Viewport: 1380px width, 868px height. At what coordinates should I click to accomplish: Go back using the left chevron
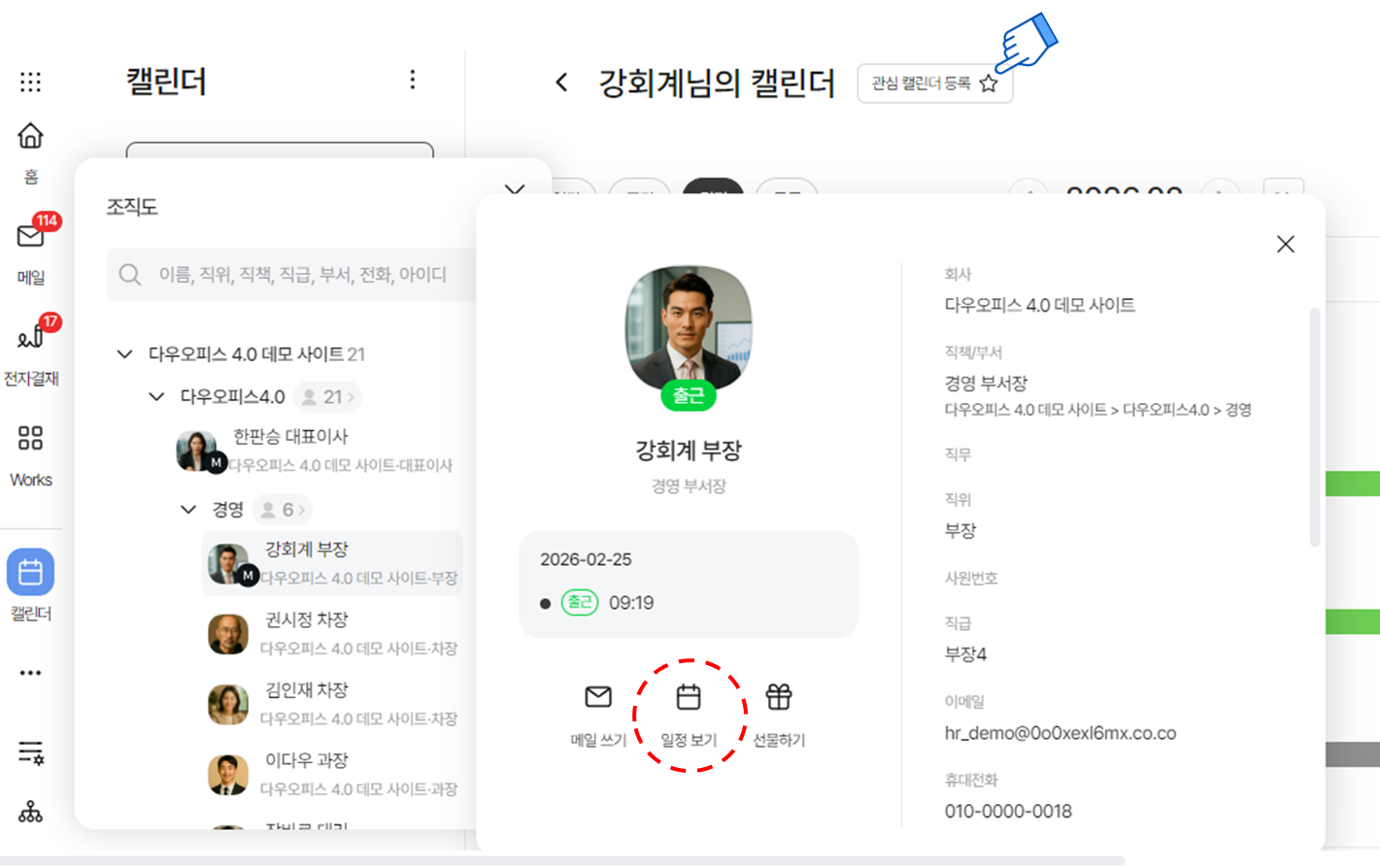(561, 83)
